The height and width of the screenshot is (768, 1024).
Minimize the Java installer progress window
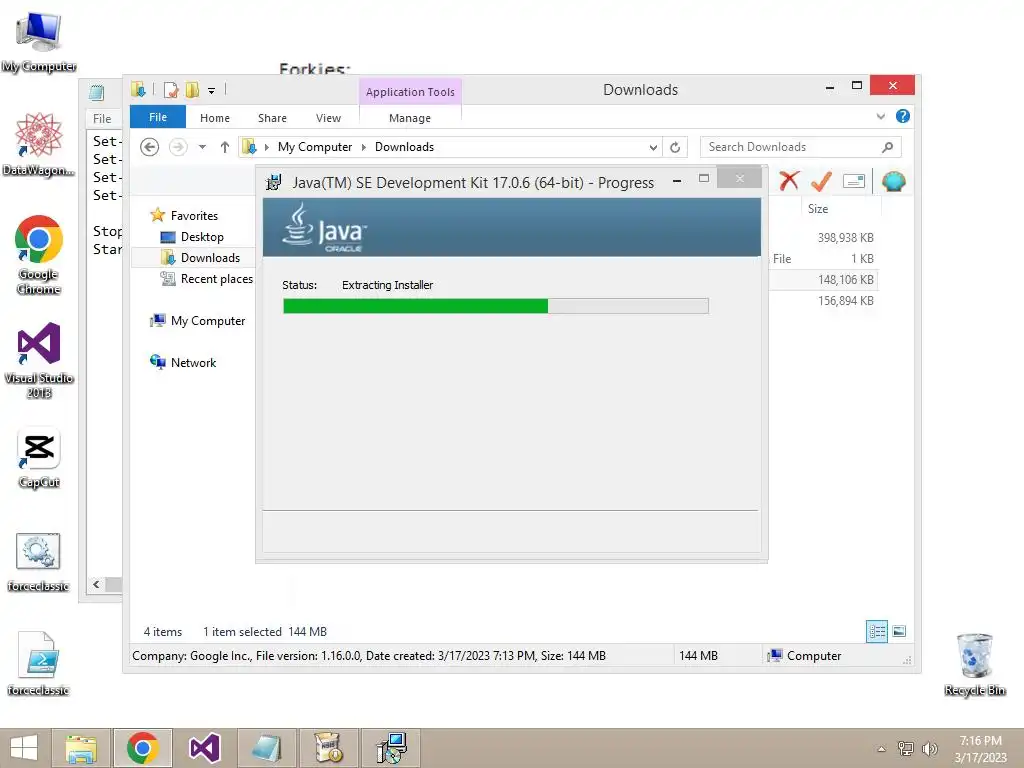click(x=677, y=180)
